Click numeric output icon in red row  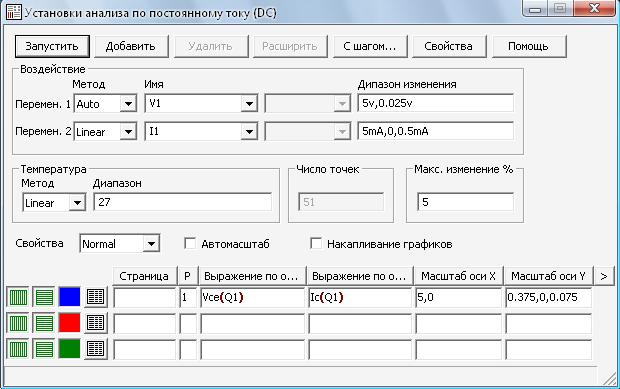tap(95, 323)
